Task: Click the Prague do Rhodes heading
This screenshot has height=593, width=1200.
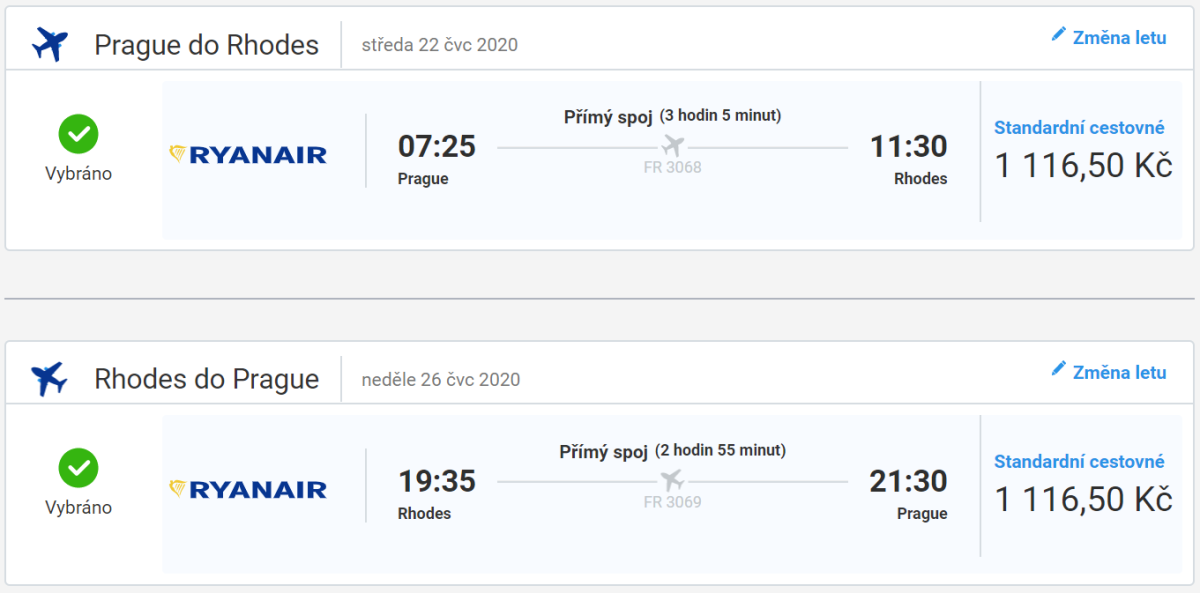Action: 206,45
